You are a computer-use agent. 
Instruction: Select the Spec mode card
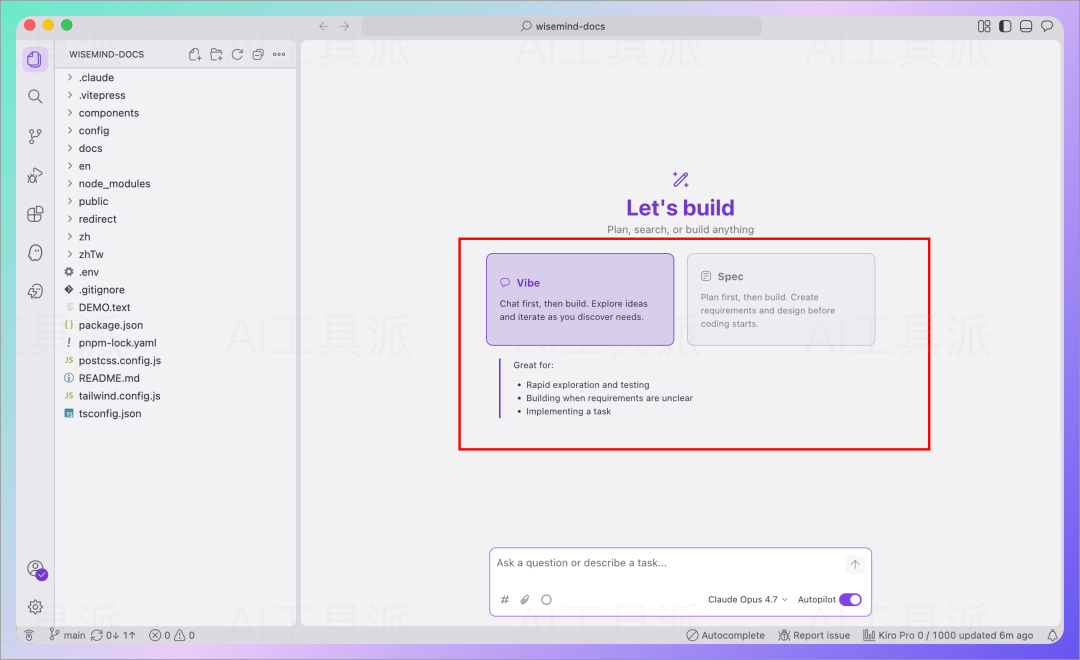pos(781,300)
